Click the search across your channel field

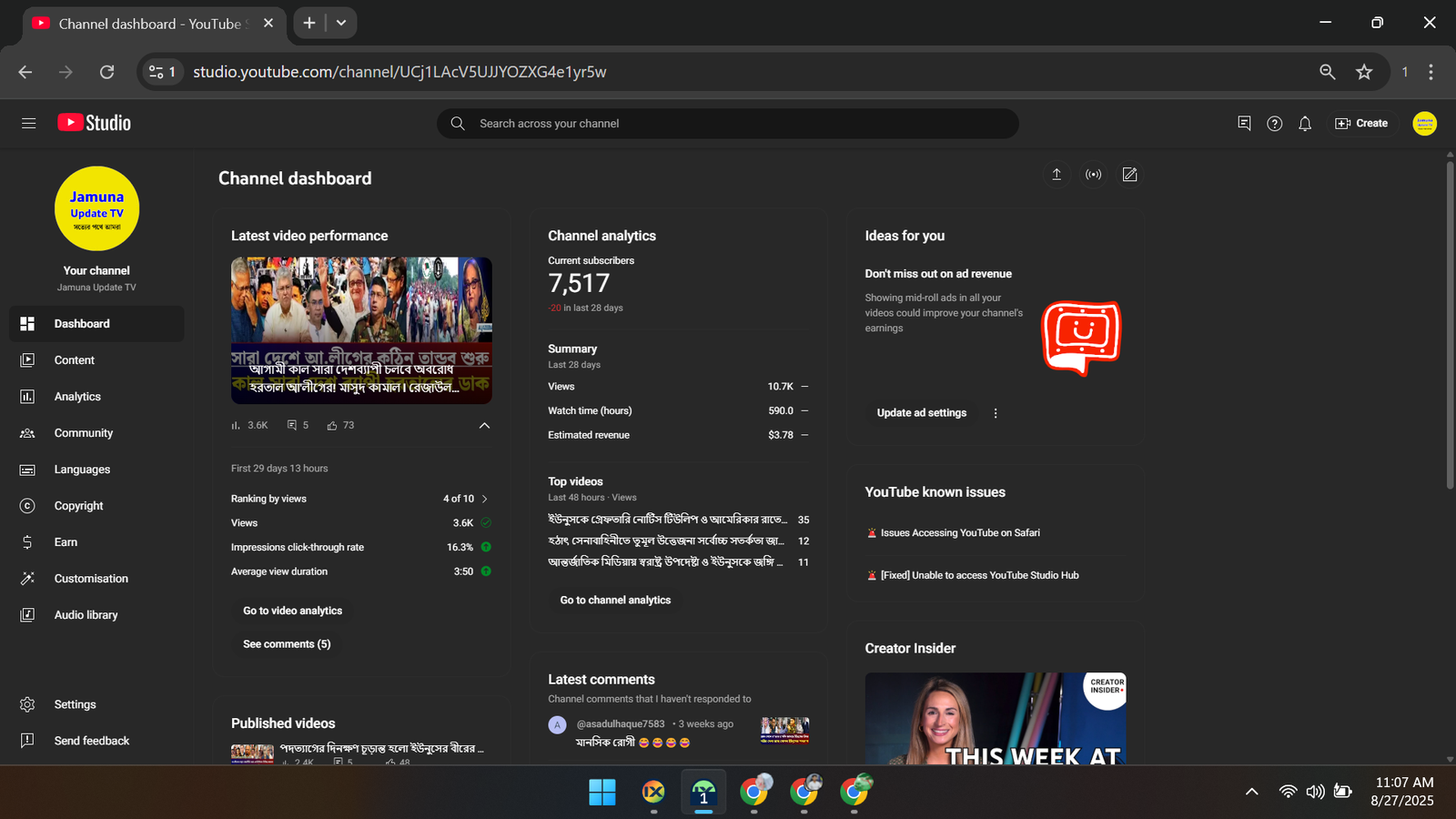[x=728, y=124]
